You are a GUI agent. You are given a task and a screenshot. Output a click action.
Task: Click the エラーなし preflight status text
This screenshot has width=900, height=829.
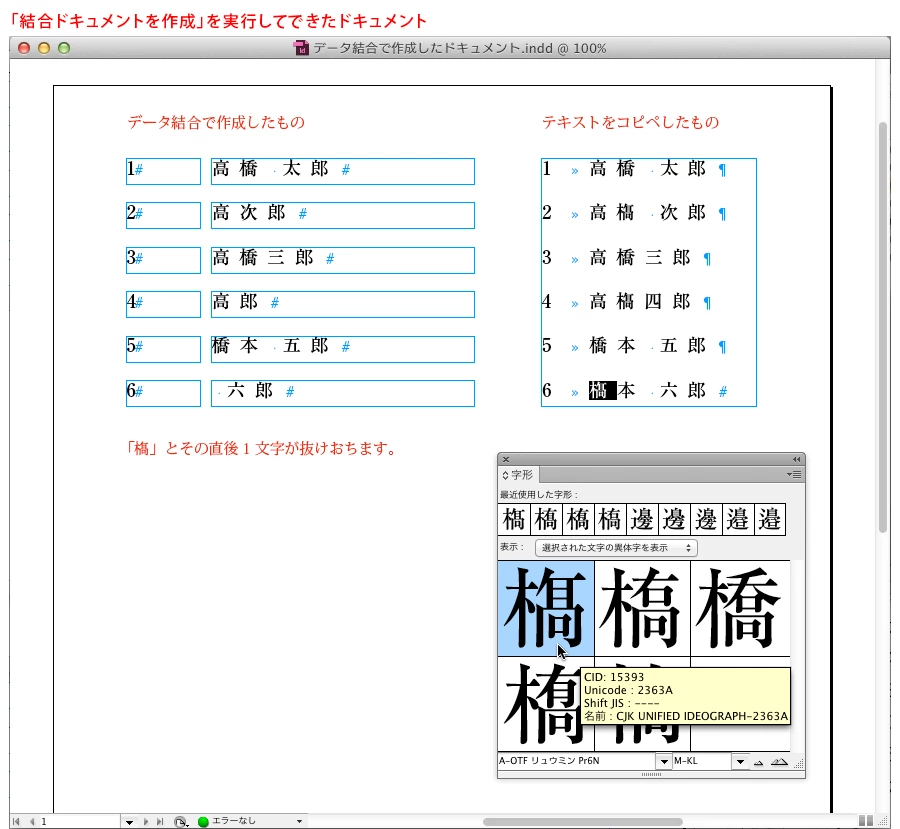234,821
